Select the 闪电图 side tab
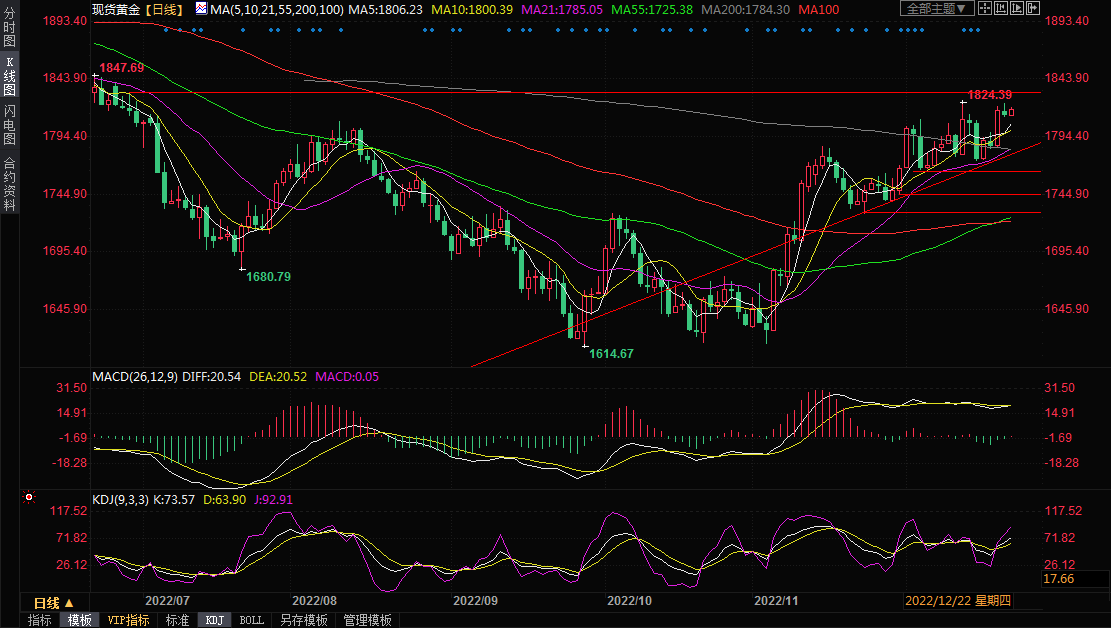1111x628 pixels. point(9,125)
